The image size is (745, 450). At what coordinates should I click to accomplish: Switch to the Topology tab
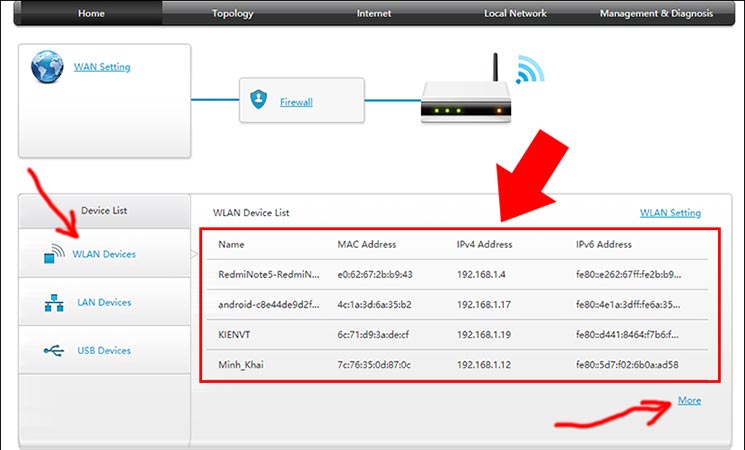click(x=232, y=13)
